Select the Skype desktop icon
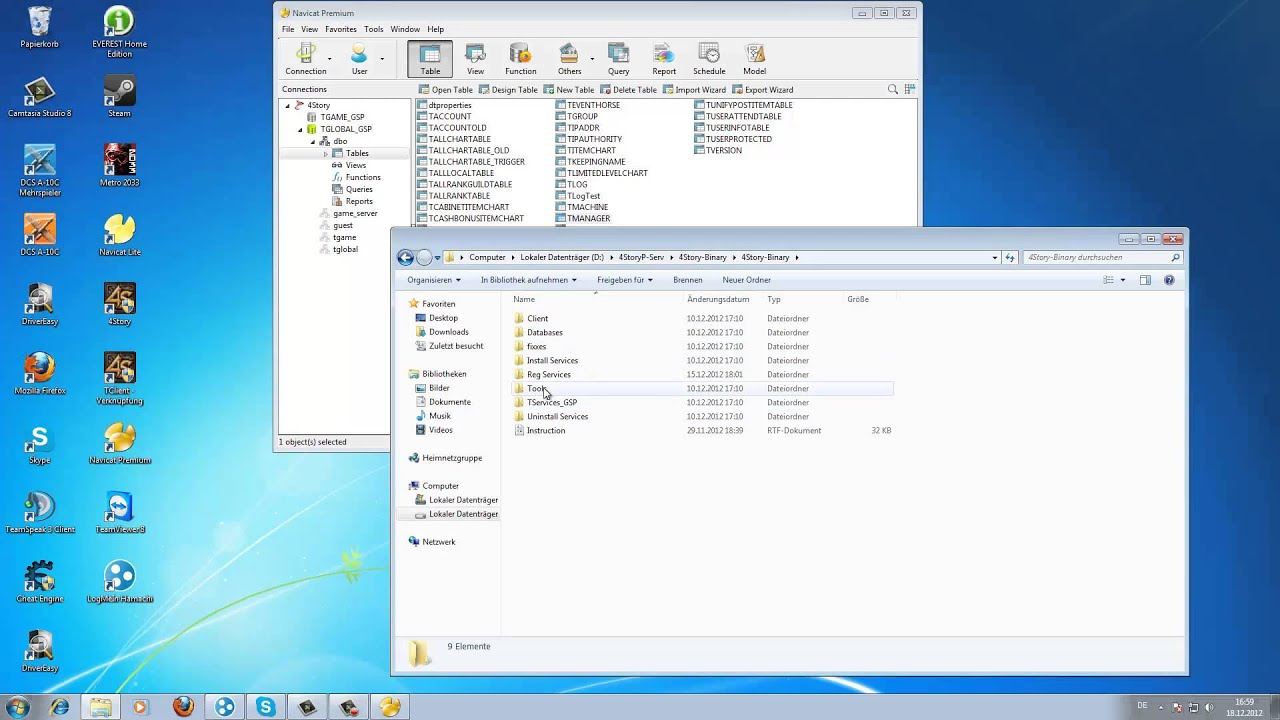The width and height of the screenshot is (1280, 720). click(x=40, y=444)
